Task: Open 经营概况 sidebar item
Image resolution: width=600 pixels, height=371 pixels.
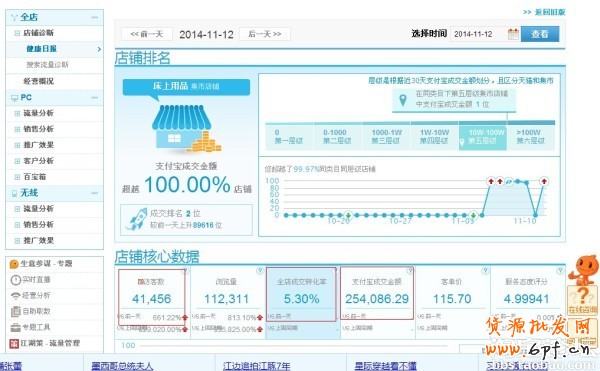Action: [x=55, y=81]
